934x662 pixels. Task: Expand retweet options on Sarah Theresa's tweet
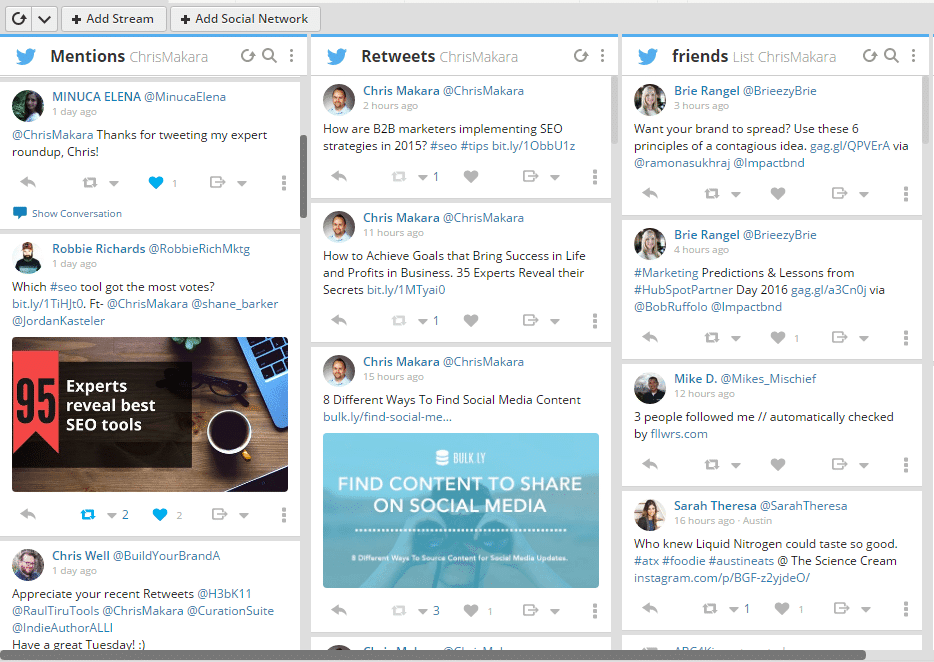tap(734, 609)
